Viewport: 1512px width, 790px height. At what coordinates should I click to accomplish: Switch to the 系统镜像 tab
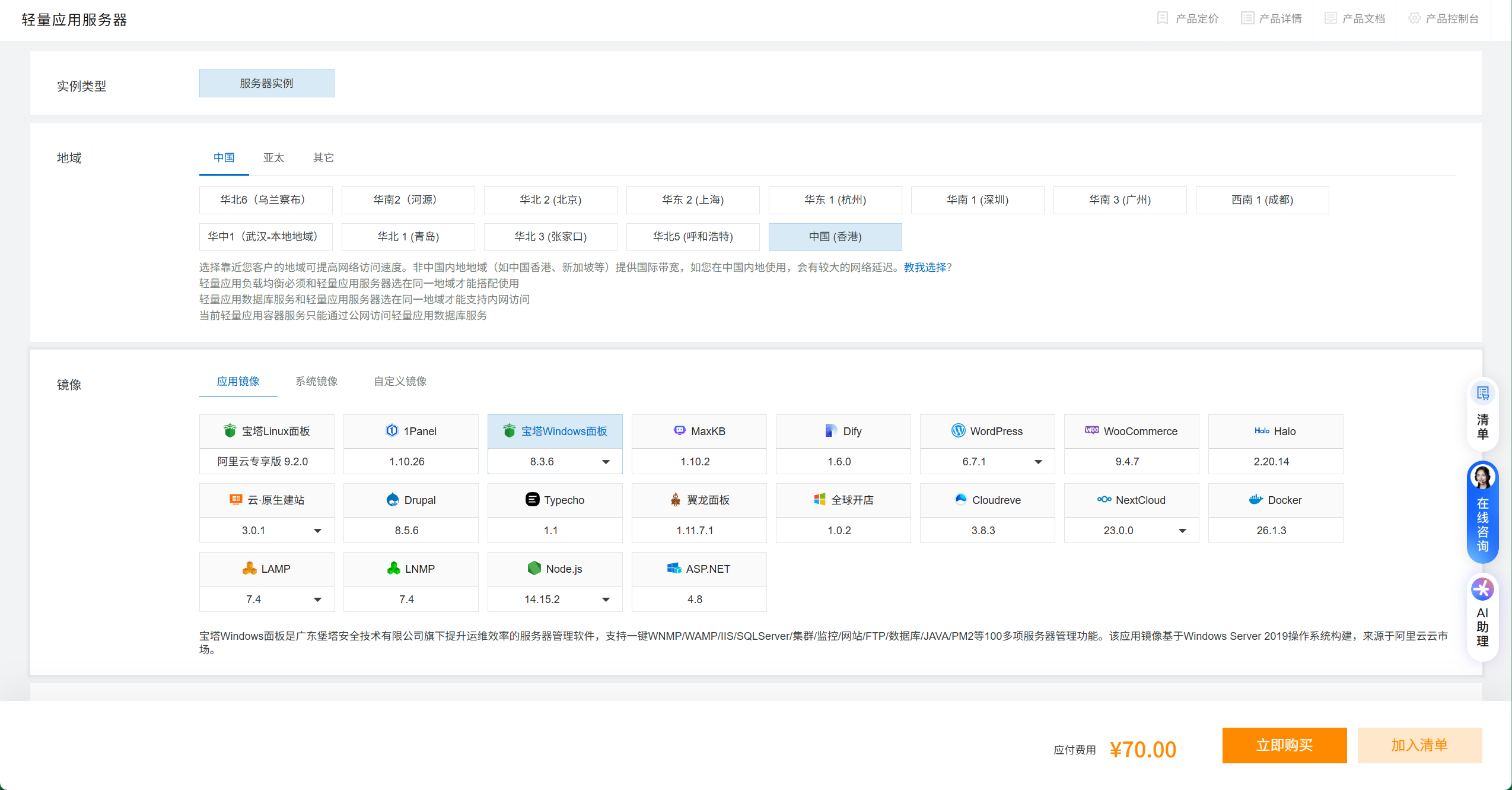(x=316, y=381)
